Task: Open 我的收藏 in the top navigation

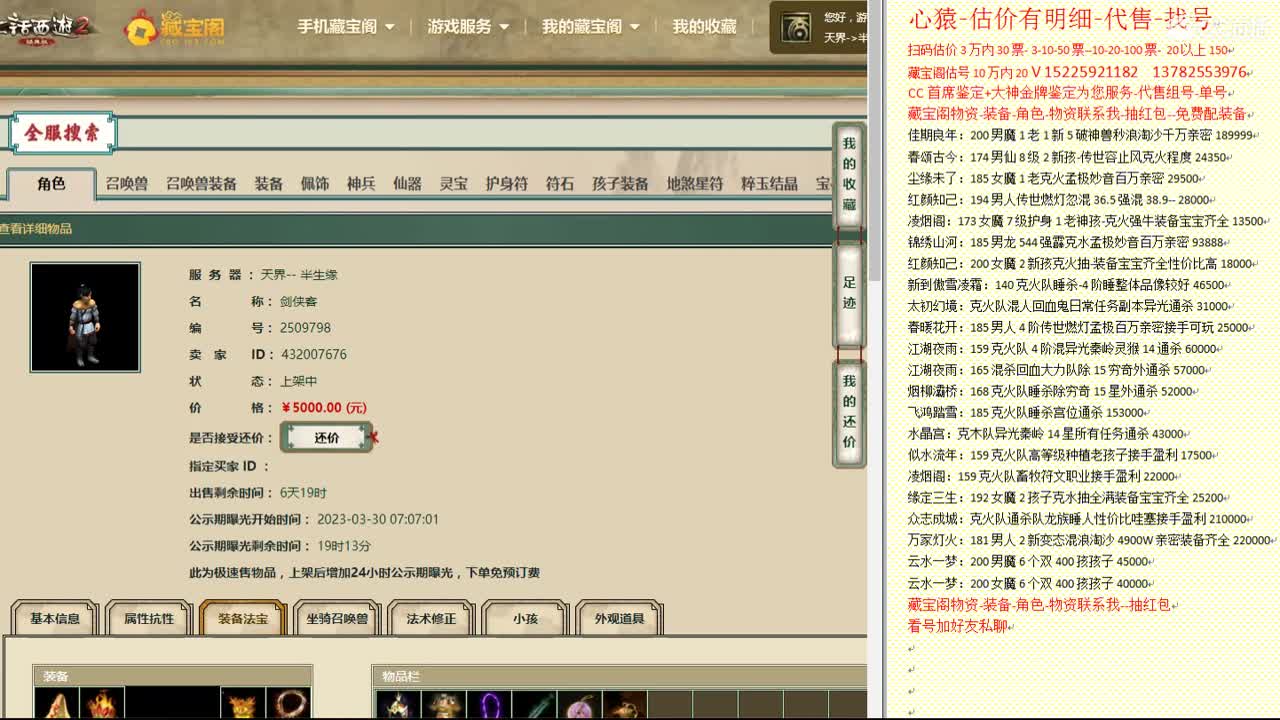Action: [x=704, y=27]
